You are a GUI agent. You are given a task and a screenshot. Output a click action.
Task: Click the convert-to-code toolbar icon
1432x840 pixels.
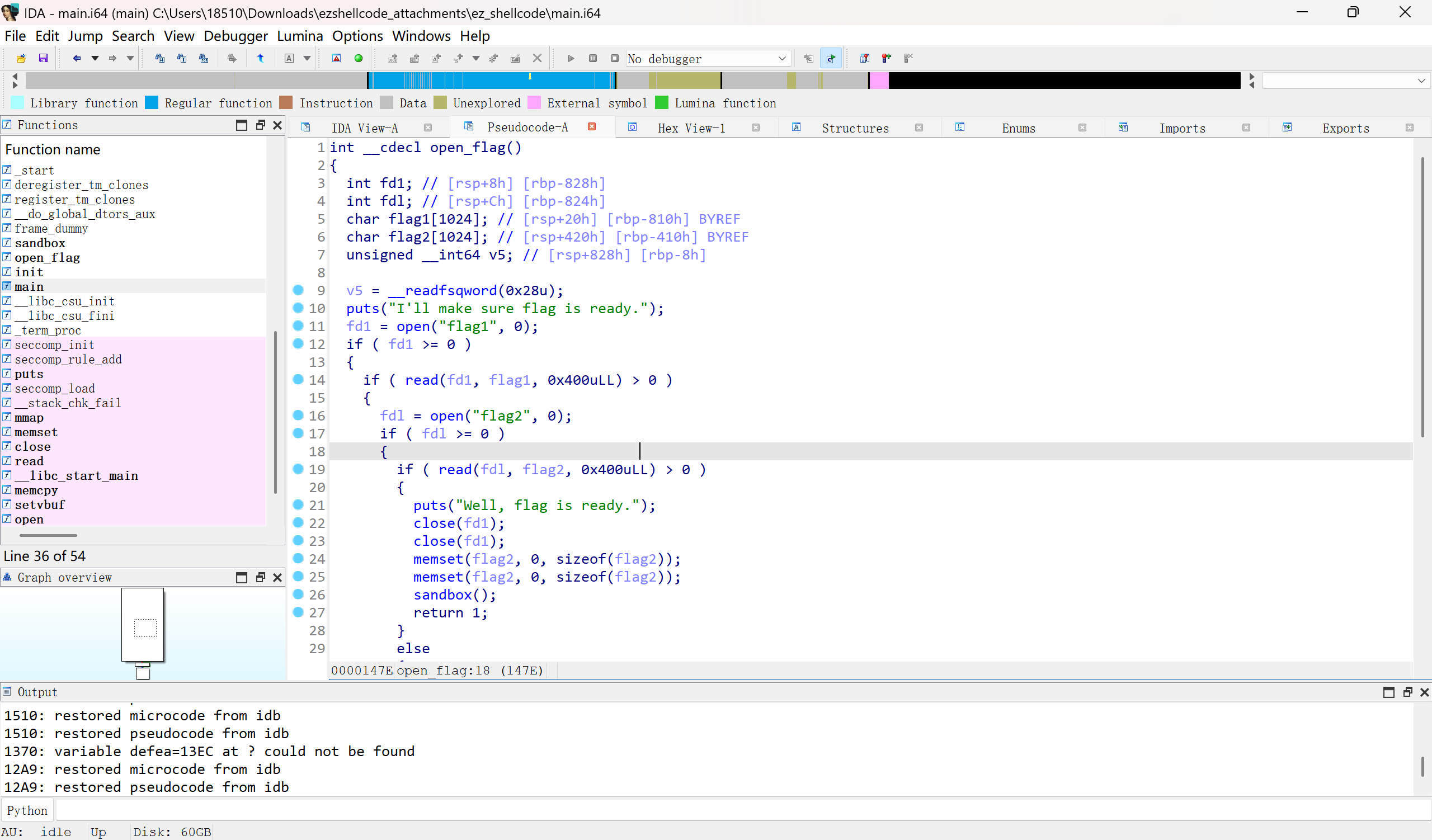pos(393,58)
